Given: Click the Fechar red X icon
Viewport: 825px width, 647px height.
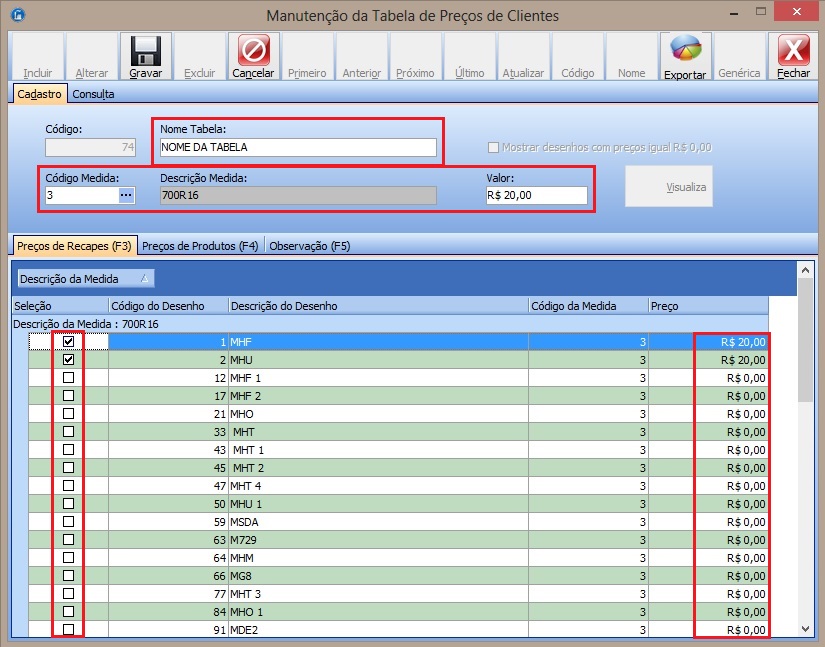Looking at the screenshot, I should (793, 50).
